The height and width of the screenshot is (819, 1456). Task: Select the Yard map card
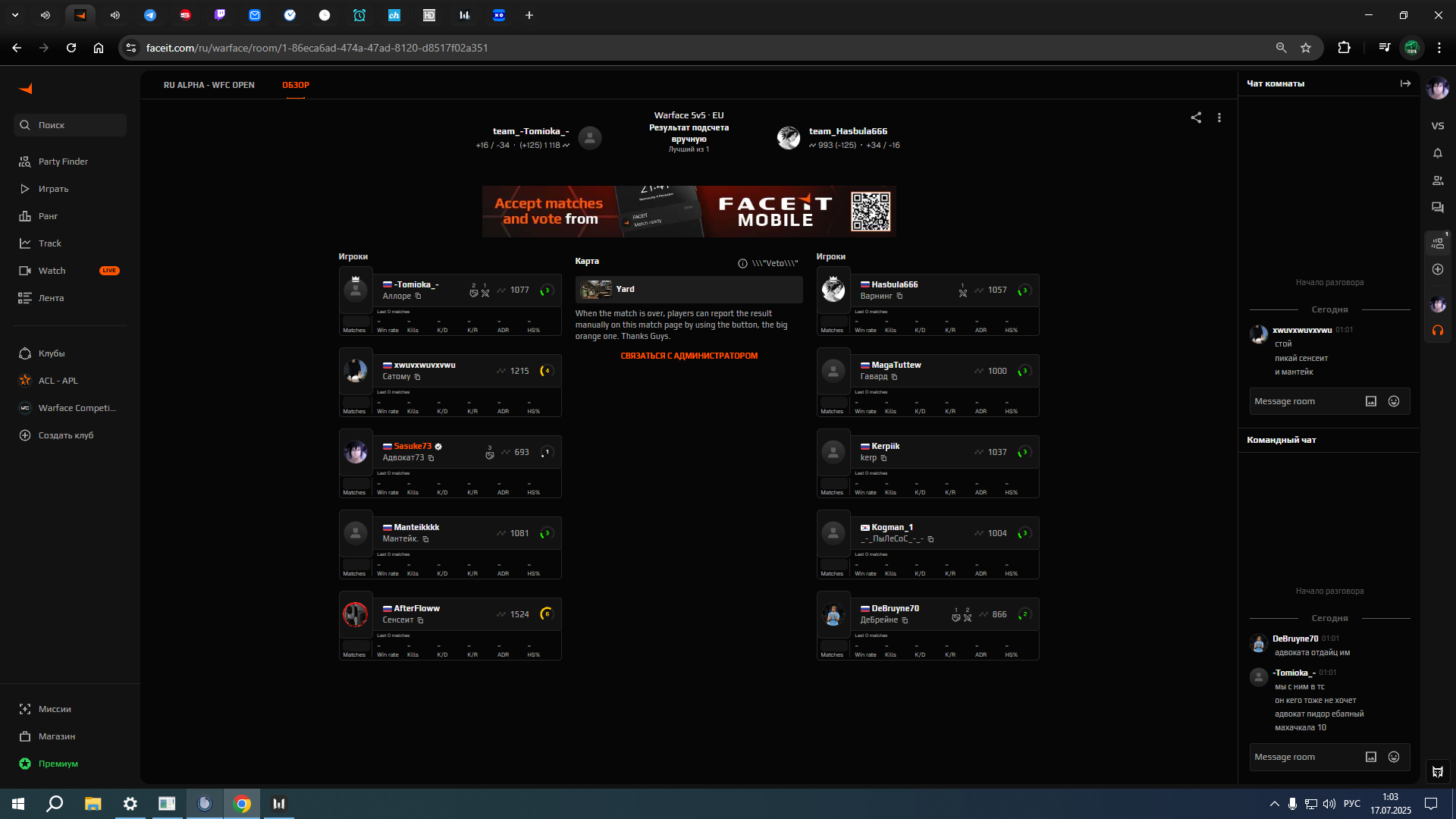pyautogui.click(x=689, y=289)
